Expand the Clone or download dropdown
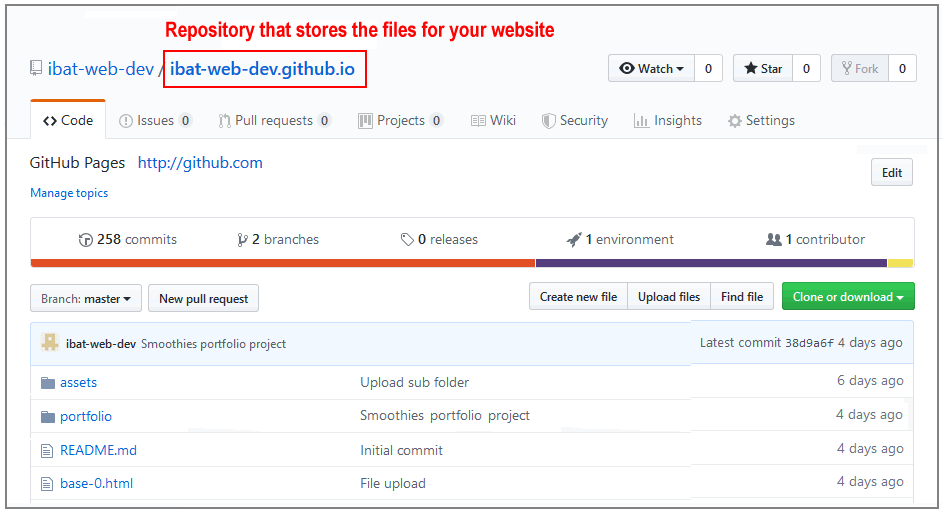The height and width of the screenshot is (517, 949). tap(848, 297)
